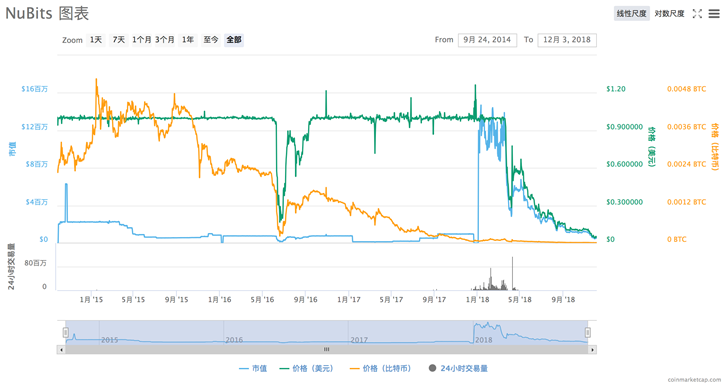Grab the right navigator range handle
The image size is (725, 386).
click(x=588, y=332)
